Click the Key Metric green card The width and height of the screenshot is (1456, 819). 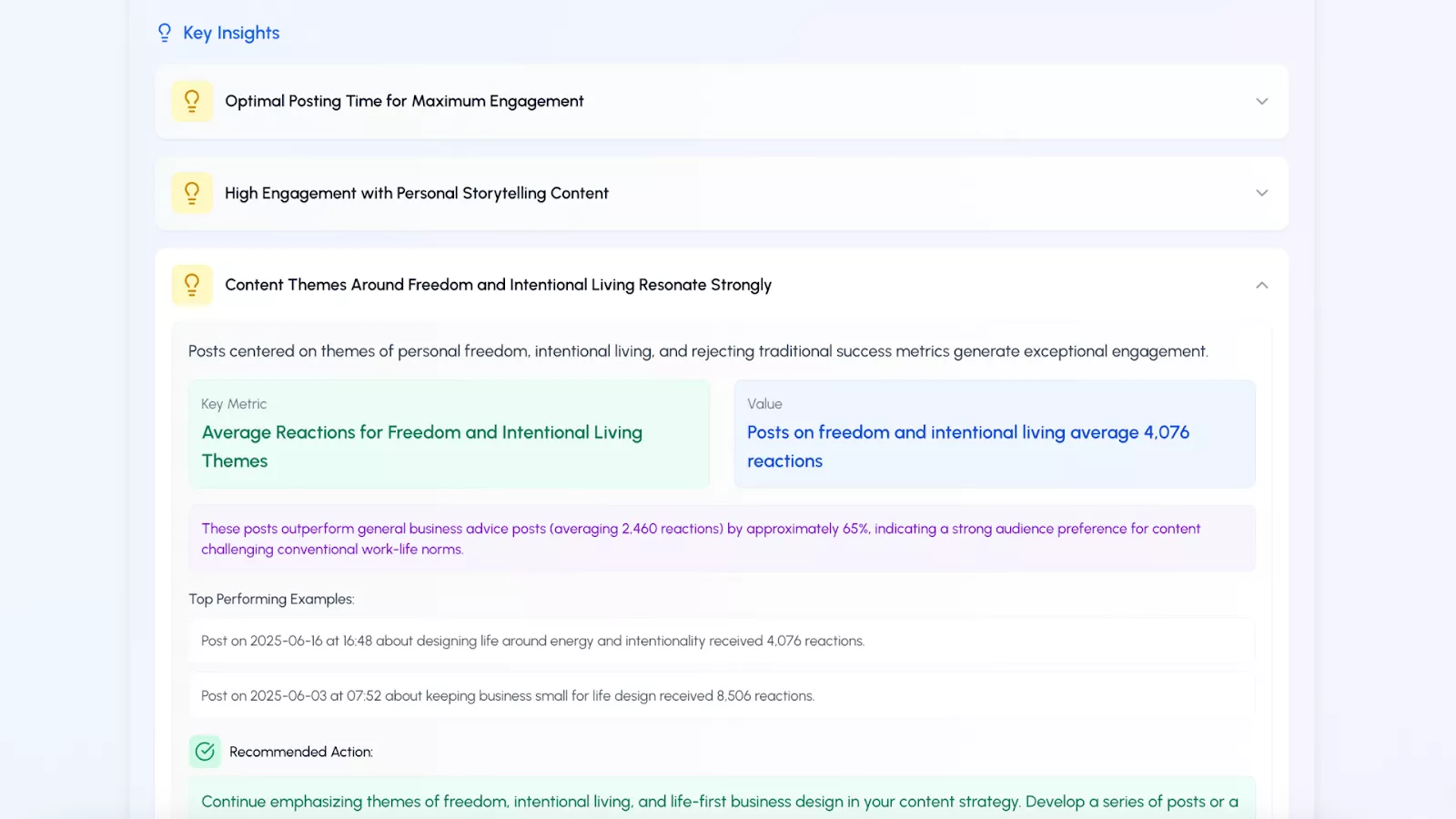449,434
